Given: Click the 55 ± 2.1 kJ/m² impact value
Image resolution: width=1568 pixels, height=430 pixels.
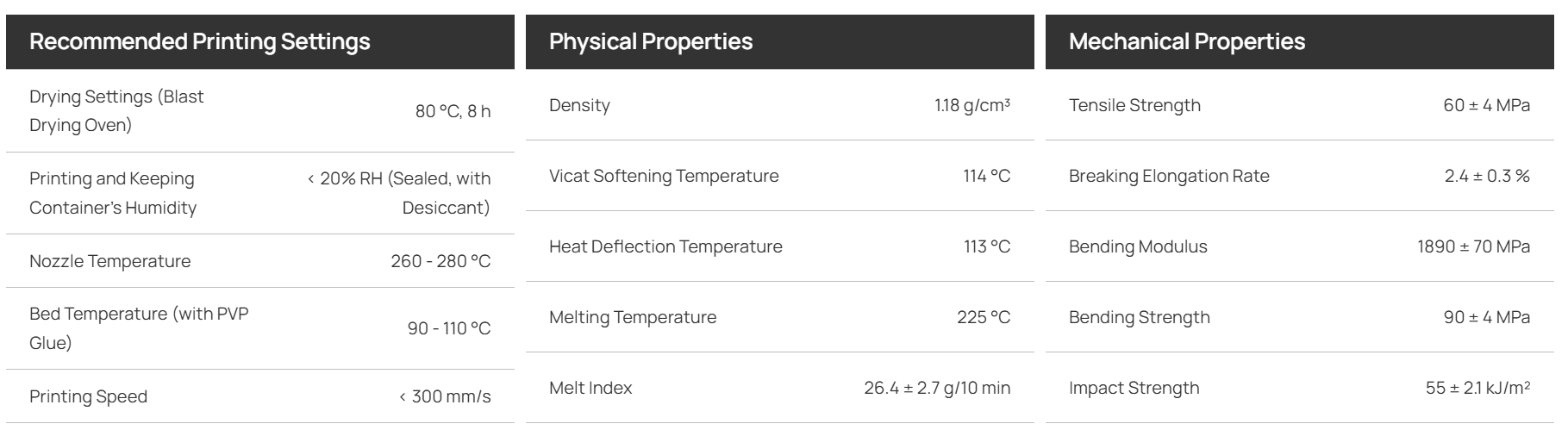Looking at the screenshot, I should pyautogui.click(x=1478, y=388).
